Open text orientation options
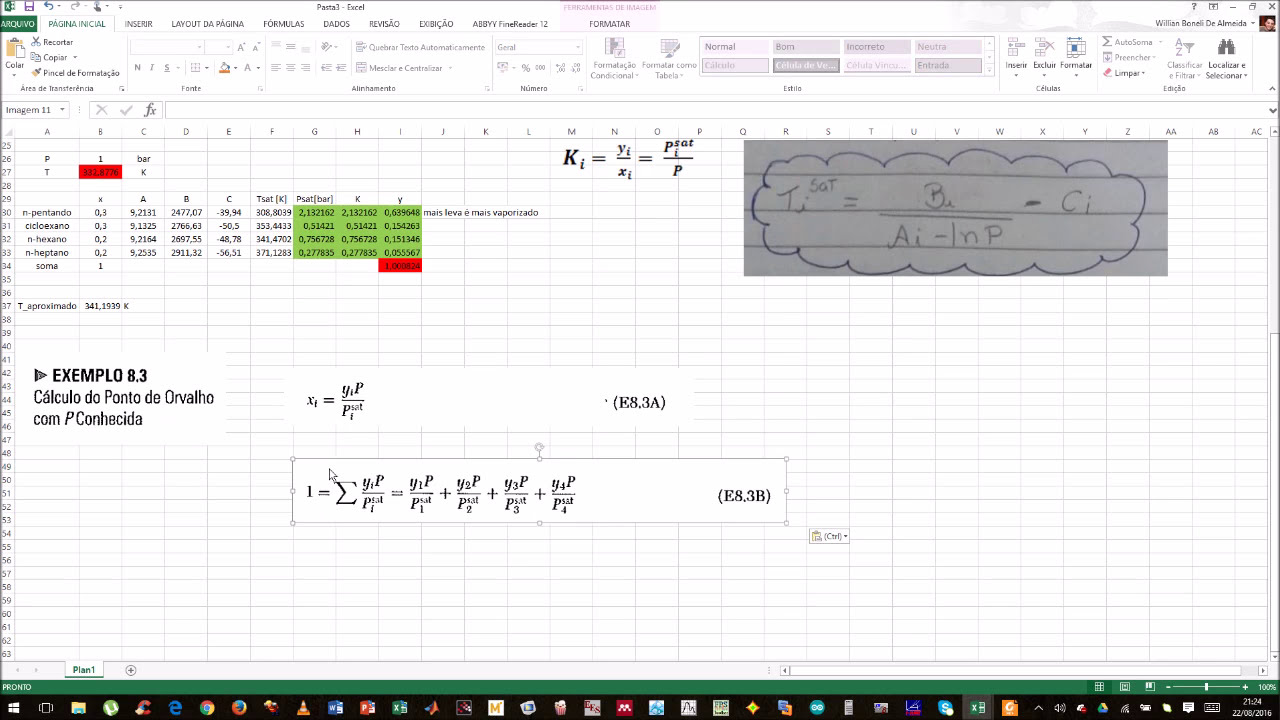This screenshot has width=1280, height=720. coord(328,47)
